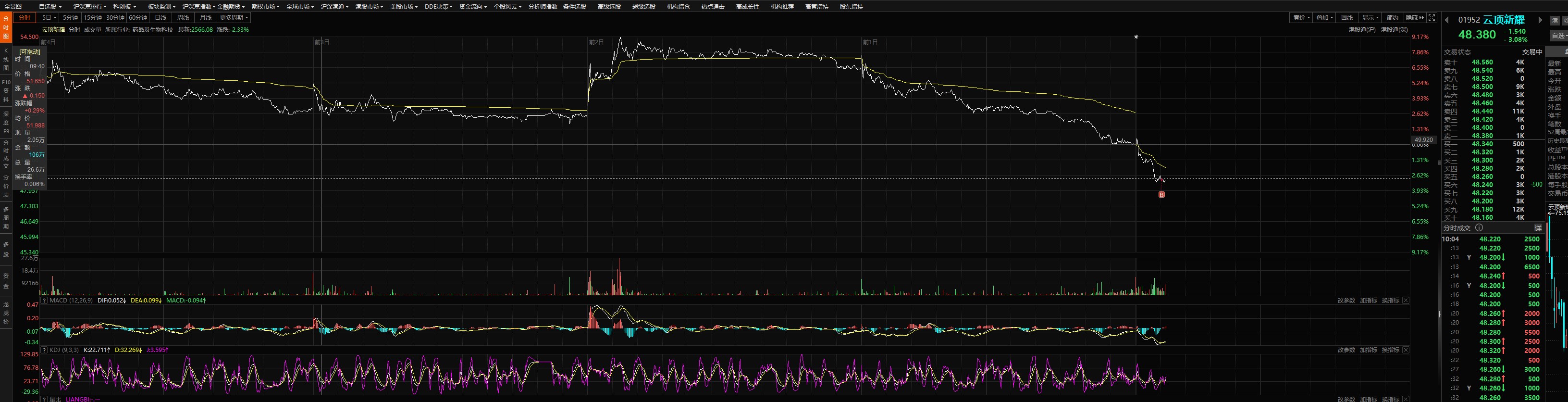Click the red B marker on chart
The width and height of the screenshot is (1568, 402).
pos(1161,195)
